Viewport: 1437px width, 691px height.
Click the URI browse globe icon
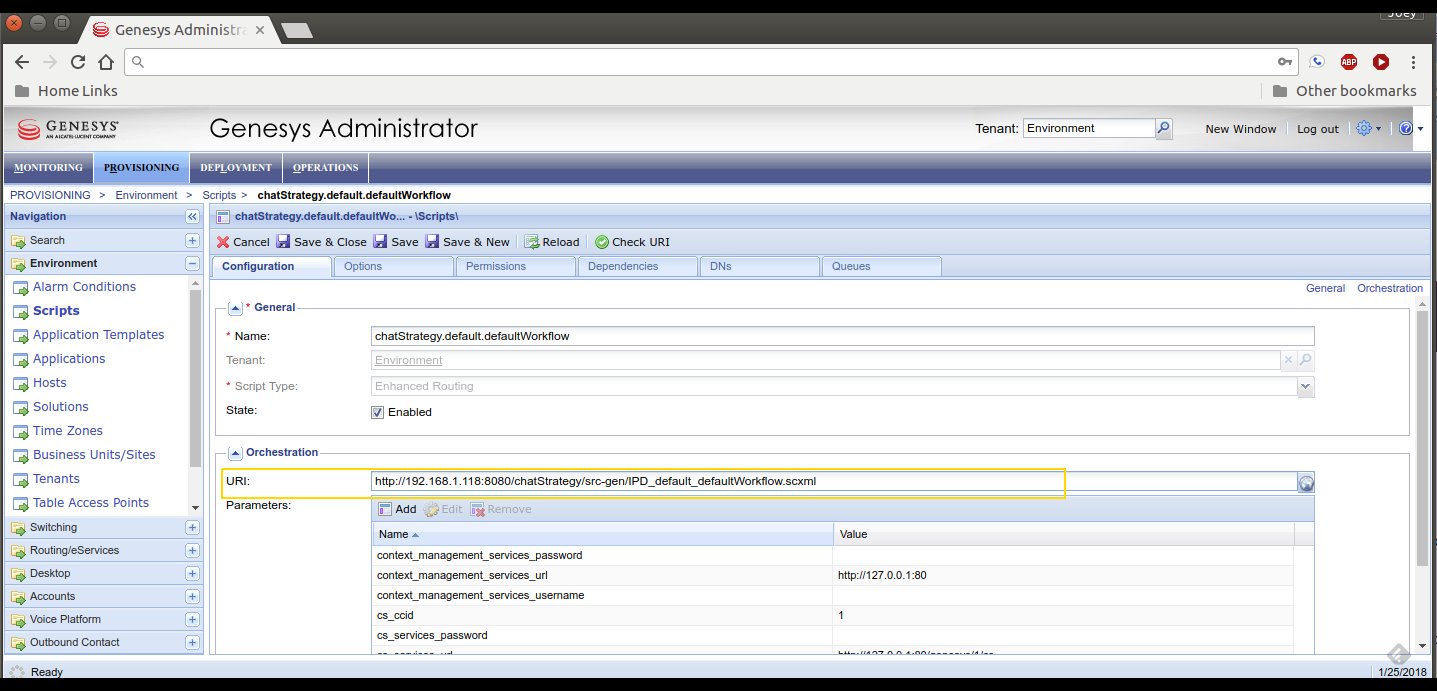point(1306,483)
